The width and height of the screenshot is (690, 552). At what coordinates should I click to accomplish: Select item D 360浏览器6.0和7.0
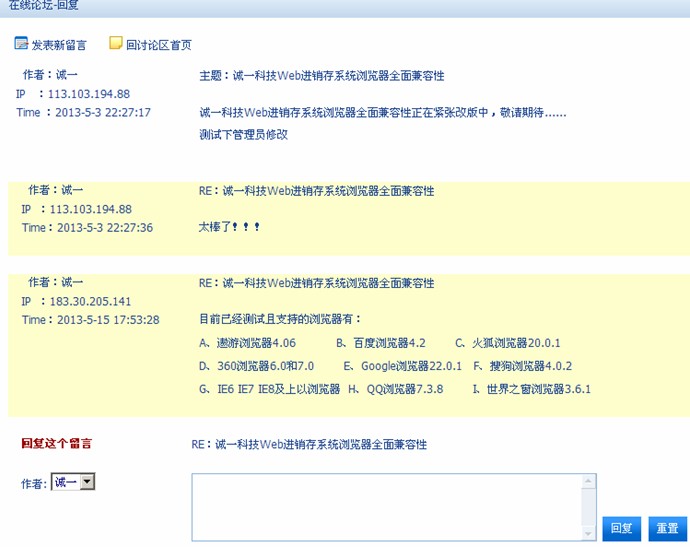click(257, 366)
